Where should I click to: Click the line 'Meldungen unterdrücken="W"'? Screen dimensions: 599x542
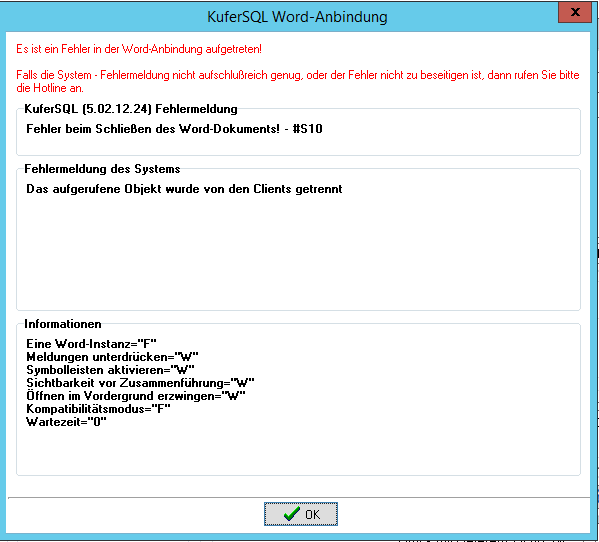click(x=112, y=357)
